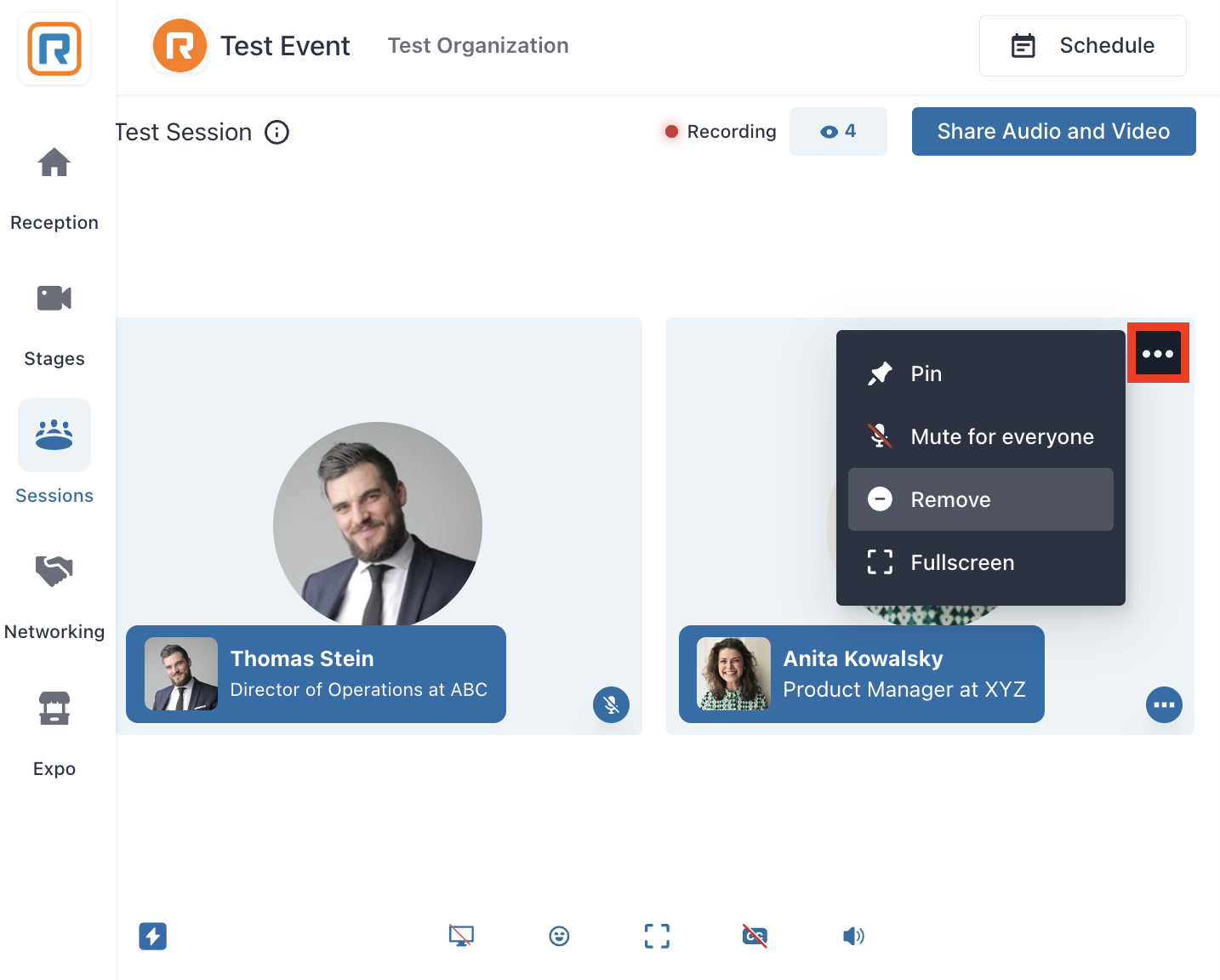Select Mute for everyone in the menu
The height and width of the screenshot is (980, 1220).
click(x=981, y=436)
